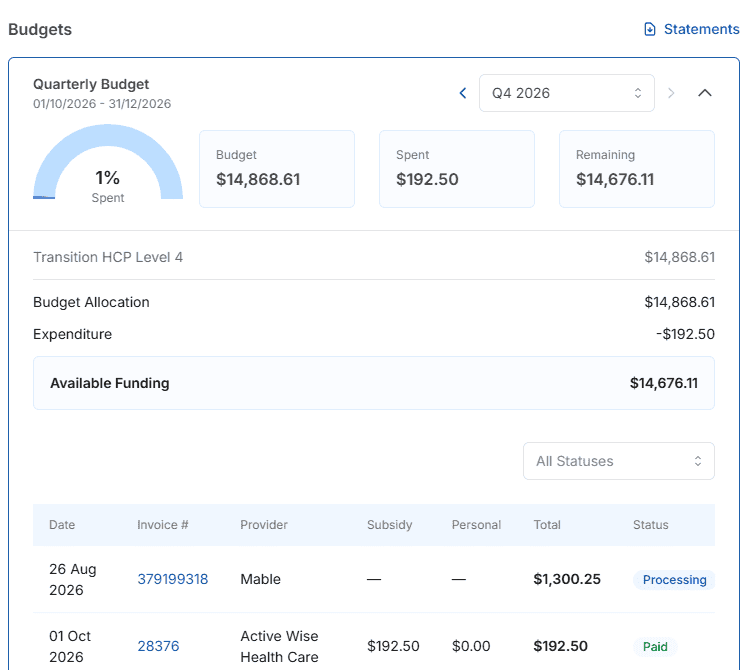Screen dimensions: 748x670
Task: Click the 1% Spent gauge
Action: [108, 165]
